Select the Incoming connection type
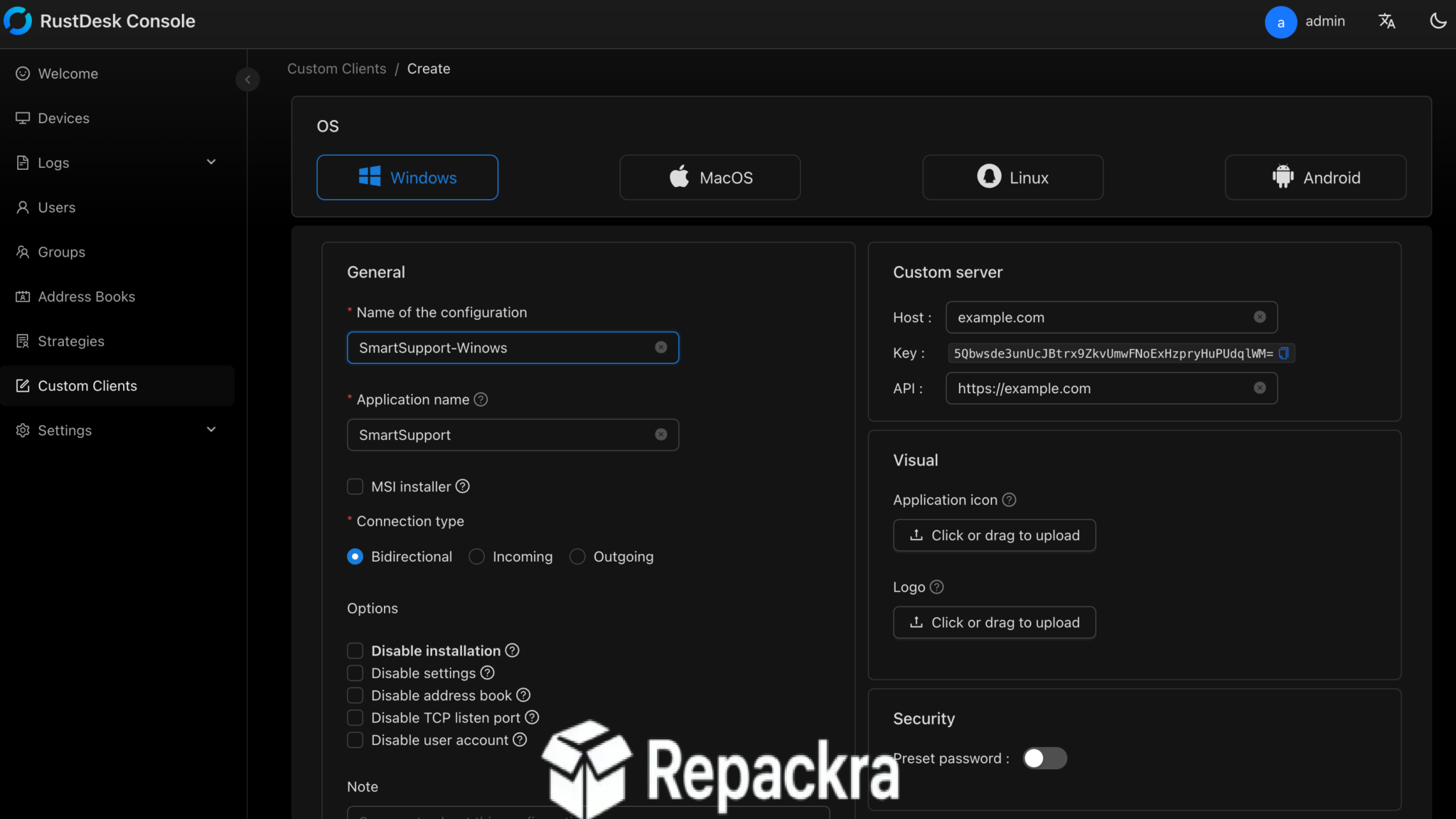This screenshot has height=819, width=1456. pyautogui.click(x=476, y=557)
